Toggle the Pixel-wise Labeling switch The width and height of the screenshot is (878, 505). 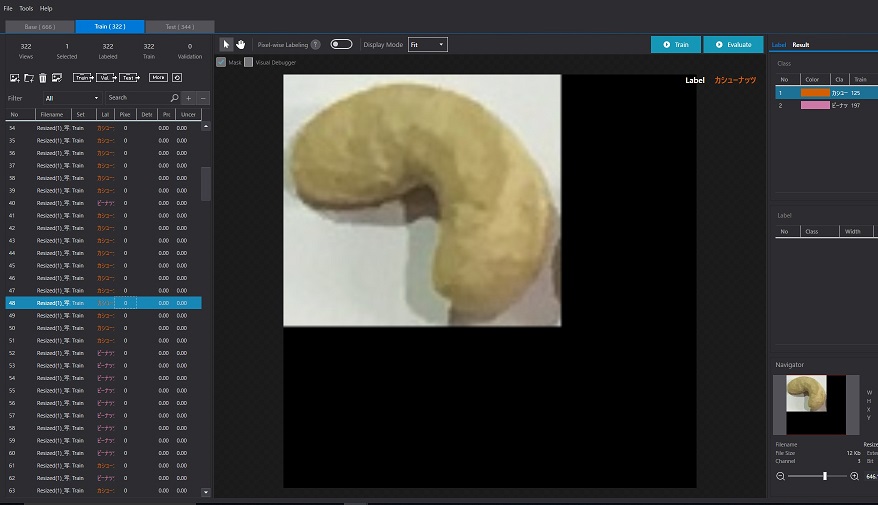click(341, 44)
